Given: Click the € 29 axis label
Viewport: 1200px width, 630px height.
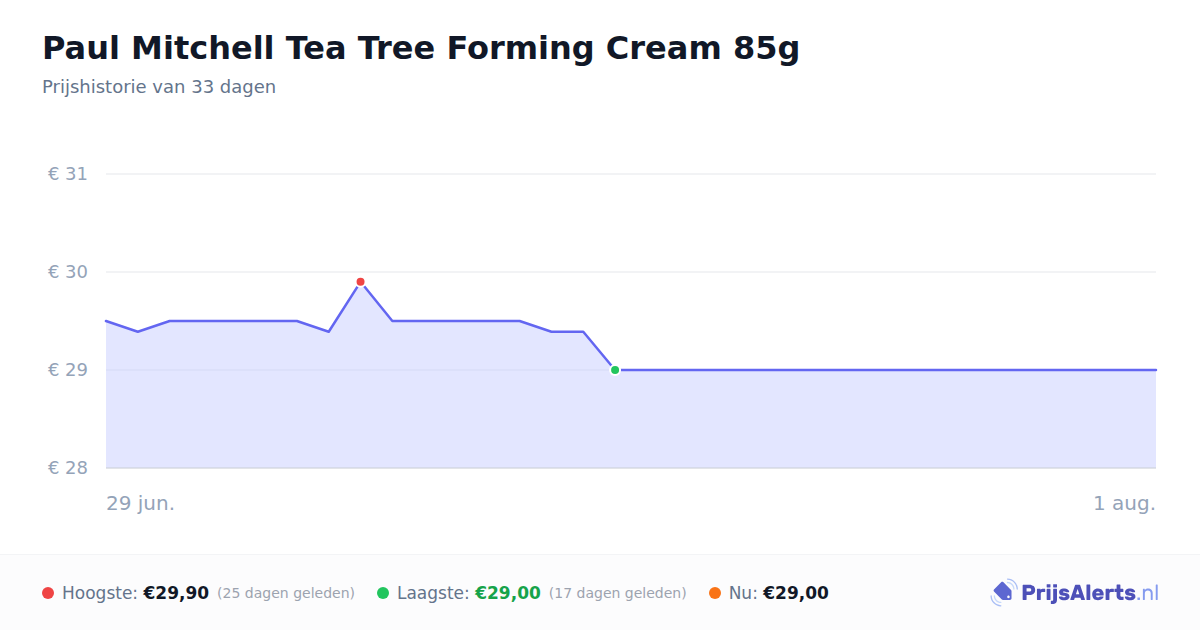Looking at the screenshot, I should point(68,370).
